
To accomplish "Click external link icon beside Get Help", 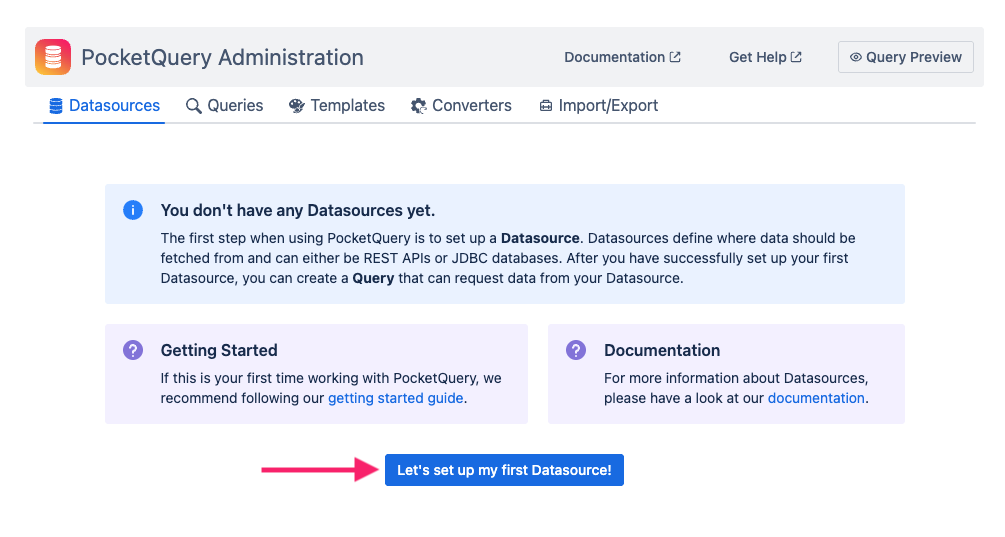I will click(x=796, y=57).
